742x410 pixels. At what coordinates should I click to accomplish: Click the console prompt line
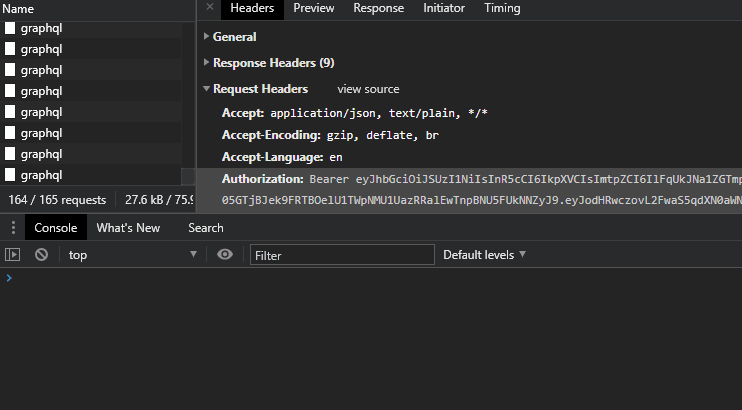coord(371,278)
